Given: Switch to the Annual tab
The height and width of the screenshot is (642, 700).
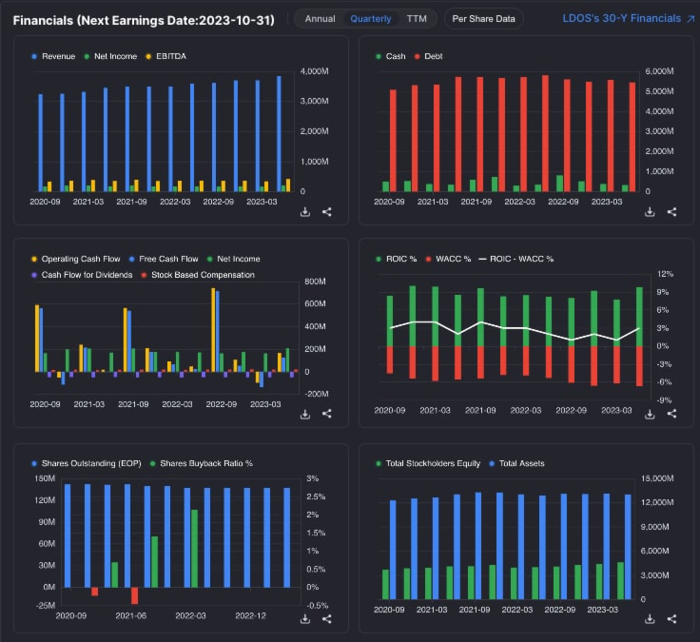Looking at the screenshot, I should coord(320,19).
